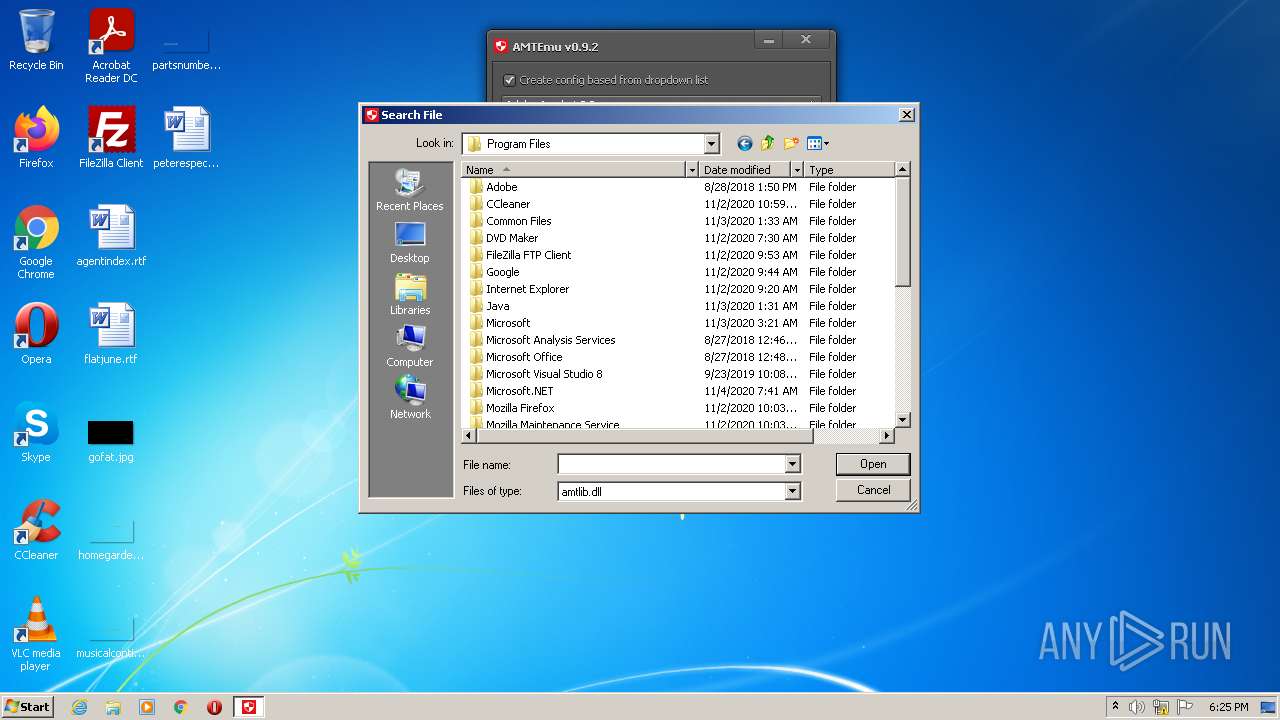The height and width of the screenshot is (720, 1280).
Task: Select Network in dialog sidebar
Action: point(409,398)
